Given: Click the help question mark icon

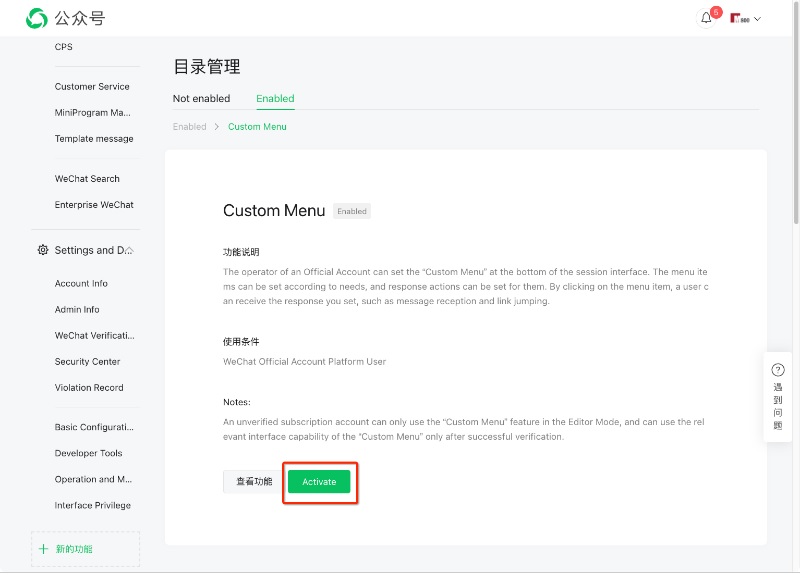Looking at the screenshot, I should (778, 370).
